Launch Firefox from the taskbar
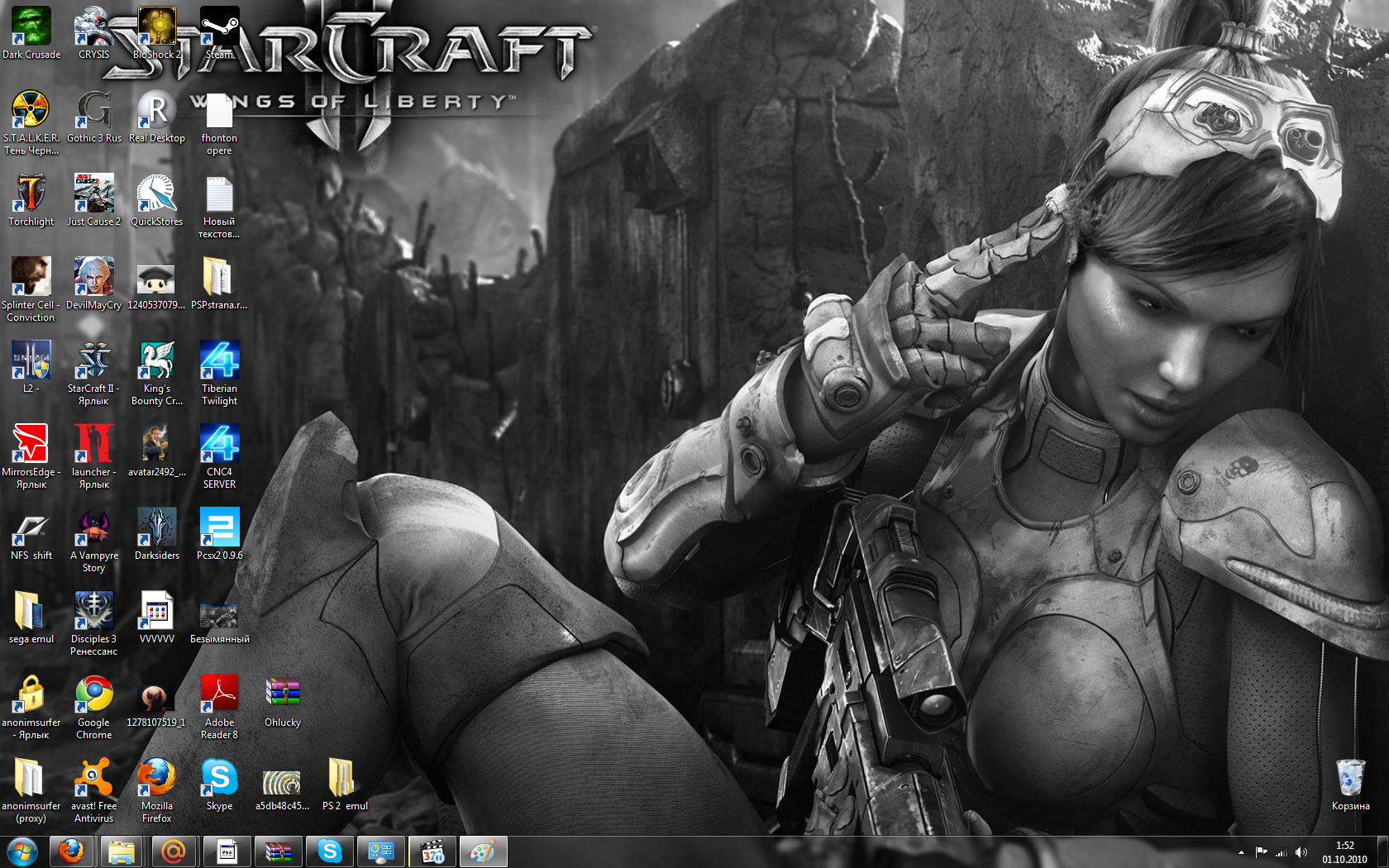This screenshot has height=868, width=1389. [72, 851]
